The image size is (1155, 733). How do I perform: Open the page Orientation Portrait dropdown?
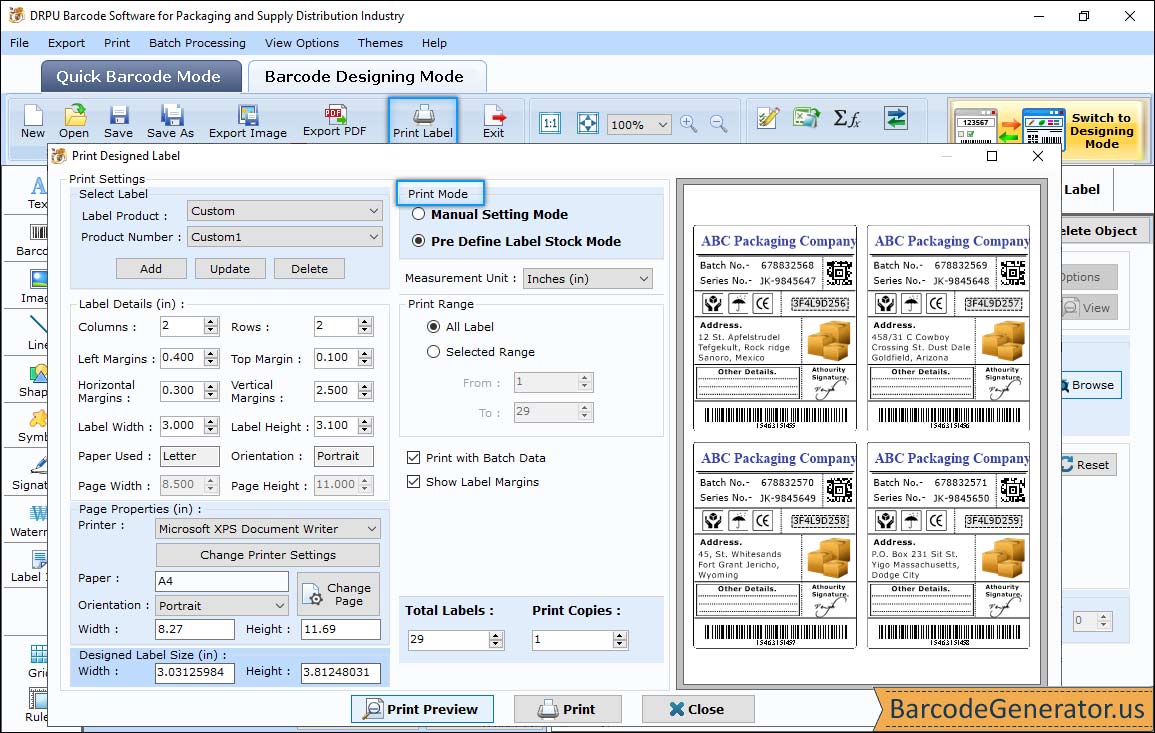222,606
